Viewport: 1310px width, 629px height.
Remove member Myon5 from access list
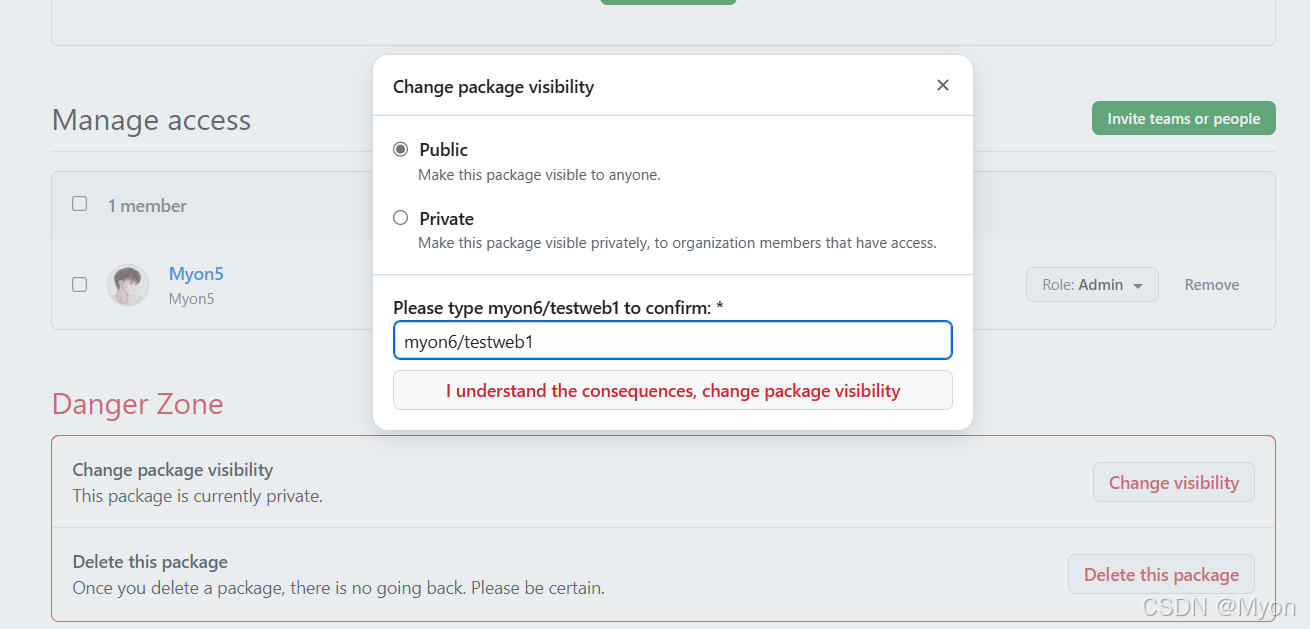1211,285
